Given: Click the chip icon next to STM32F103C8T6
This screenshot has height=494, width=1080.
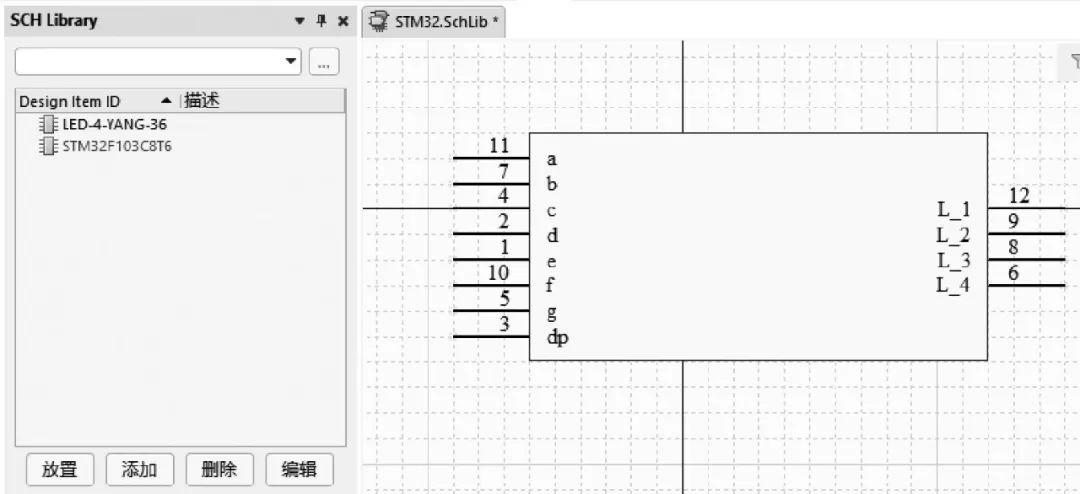Looking at the screenshot, I should point(46,146).
